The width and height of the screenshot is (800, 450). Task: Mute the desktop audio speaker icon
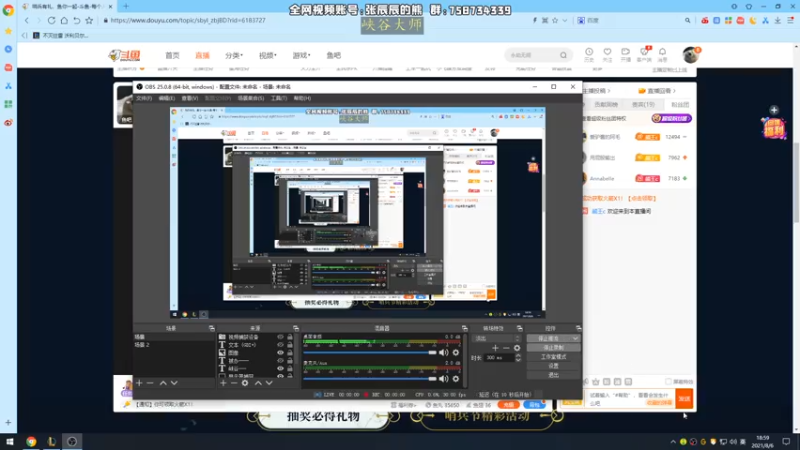click(x=443, y=353)
